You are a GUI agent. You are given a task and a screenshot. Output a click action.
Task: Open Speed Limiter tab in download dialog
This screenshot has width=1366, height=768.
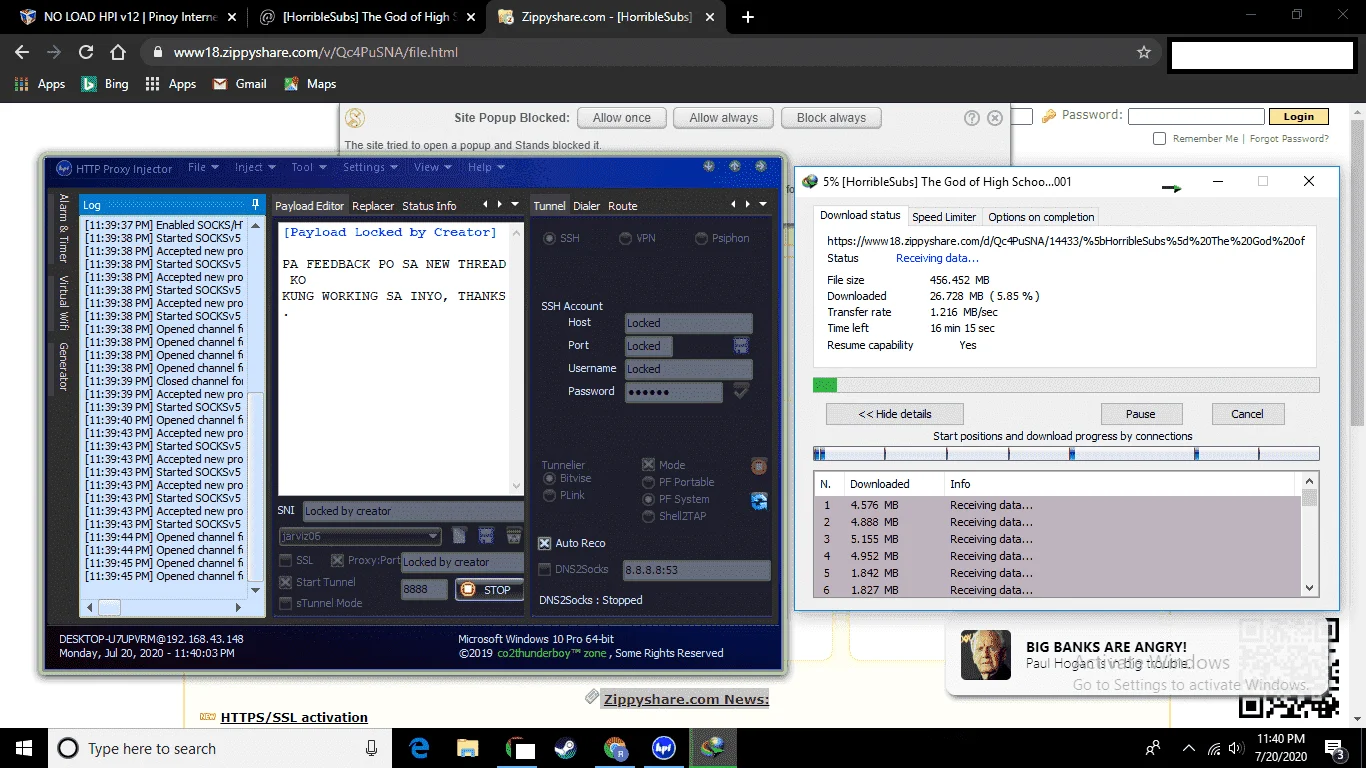click(x=944, y=217)
